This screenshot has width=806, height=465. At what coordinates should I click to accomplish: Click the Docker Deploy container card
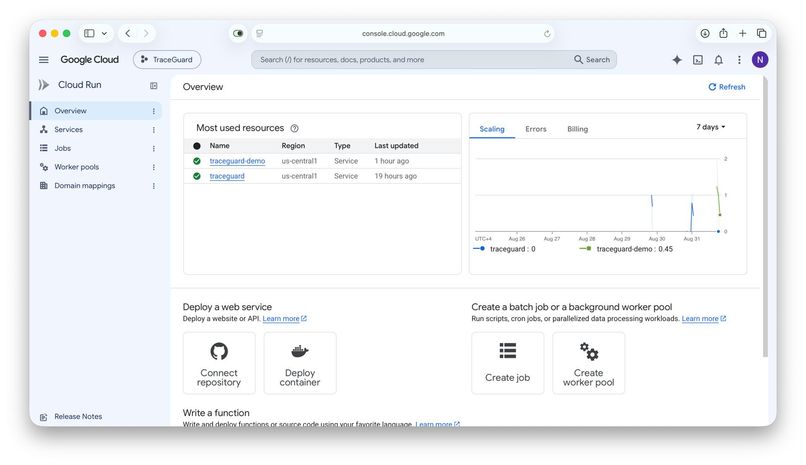[x=300, y=363]
